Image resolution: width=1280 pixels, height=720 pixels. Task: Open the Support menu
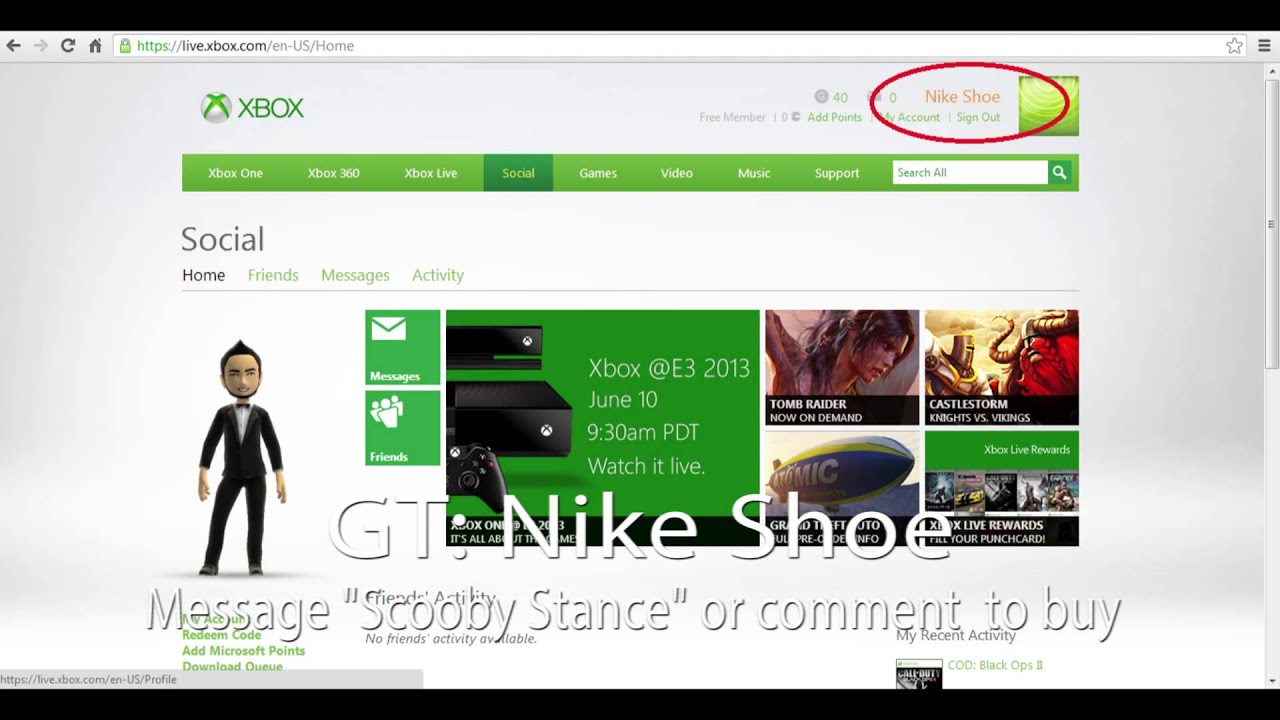point(836,173)
